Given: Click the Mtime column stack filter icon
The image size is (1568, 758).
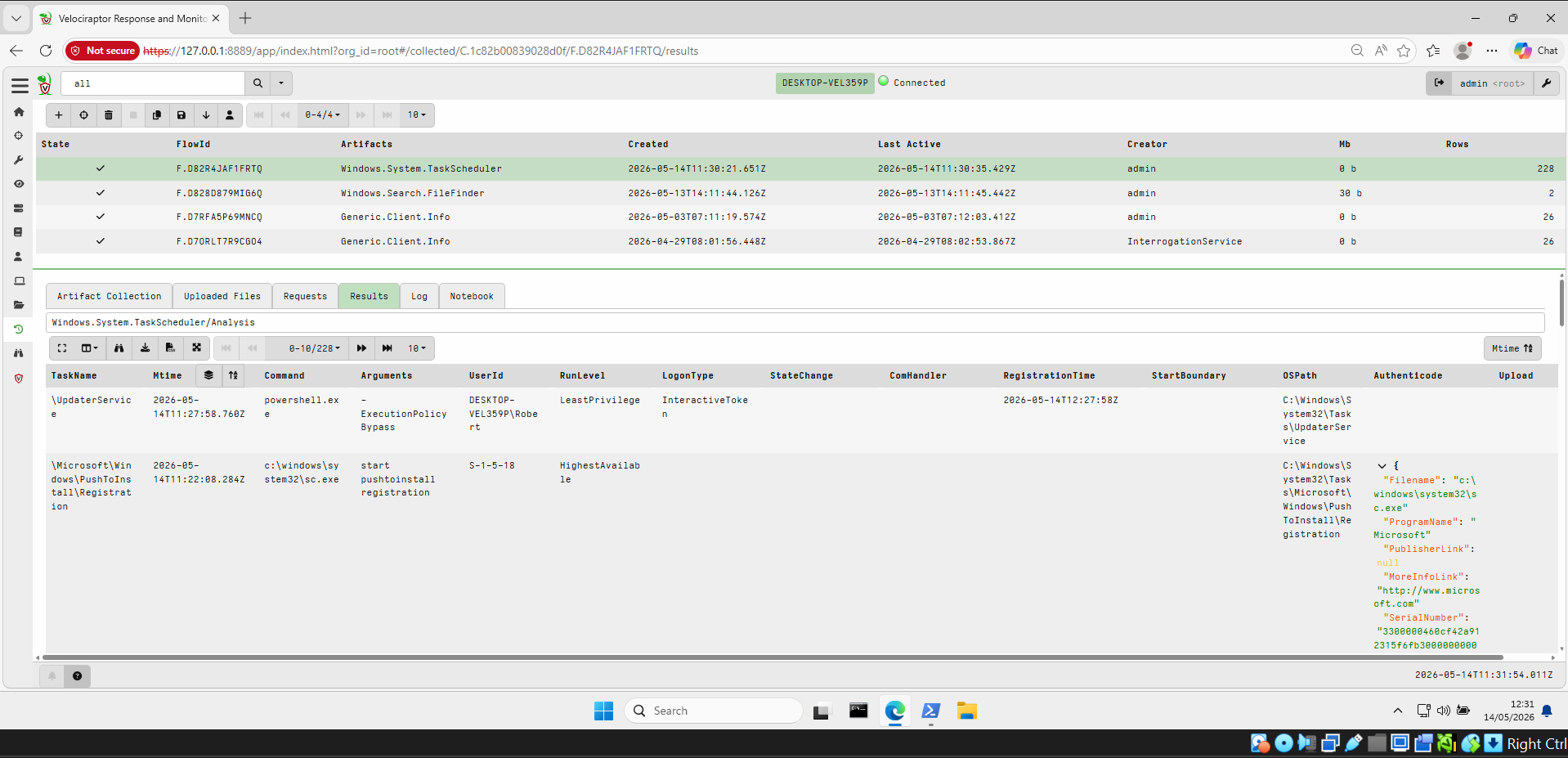Looking at the screenshot, I should pos(208,375).
